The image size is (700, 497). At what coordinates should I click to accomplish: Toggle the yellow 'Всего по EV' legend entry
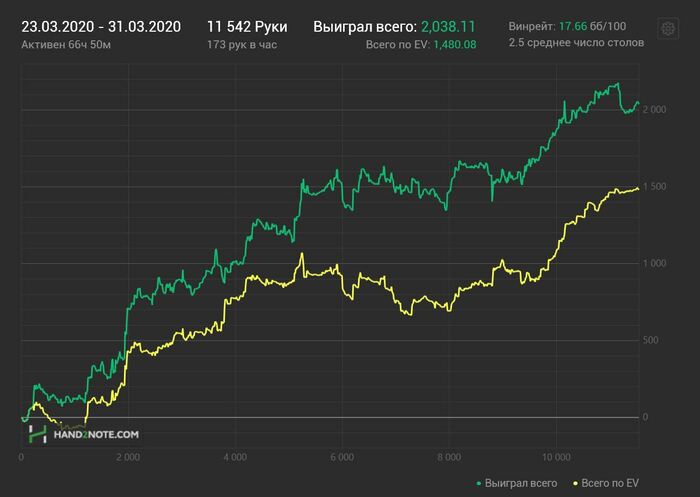606,483
